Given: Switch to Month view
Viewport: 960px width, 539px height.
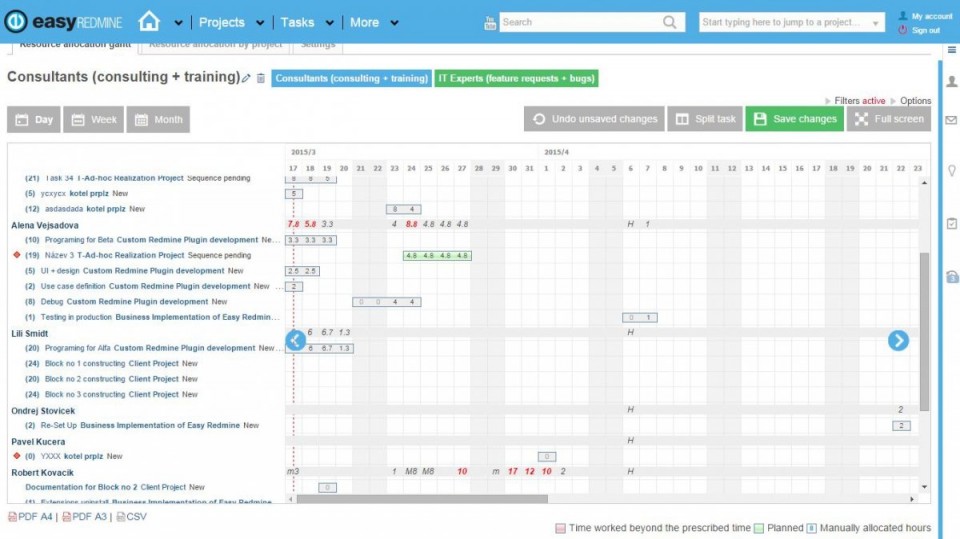Looking at the screenshot, I should 157,120.
